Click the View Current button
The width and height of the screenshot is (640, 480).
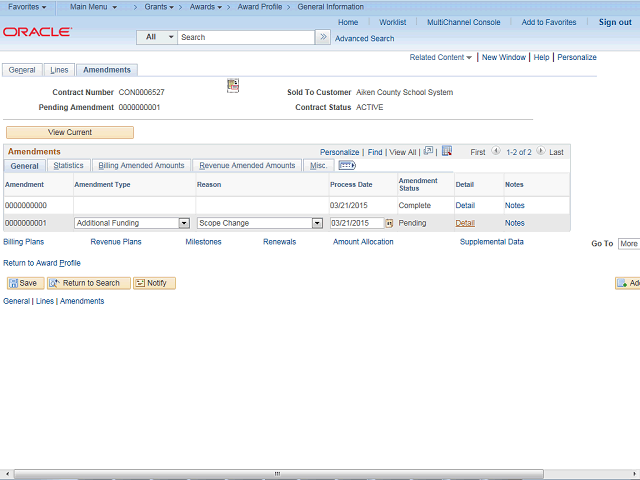70,132
